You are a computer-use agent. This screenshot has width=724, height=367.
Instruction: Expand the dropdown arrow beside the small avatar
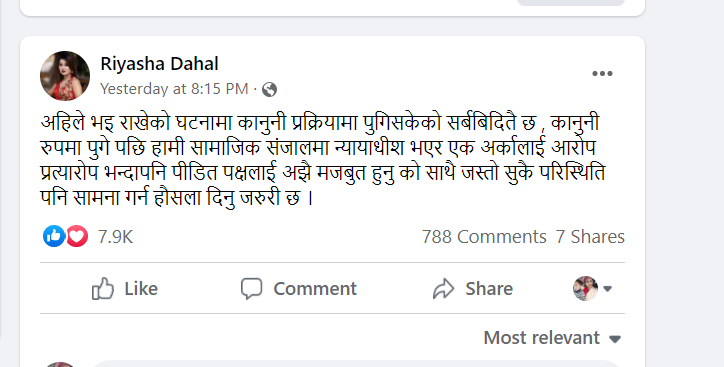coord(608,289)
